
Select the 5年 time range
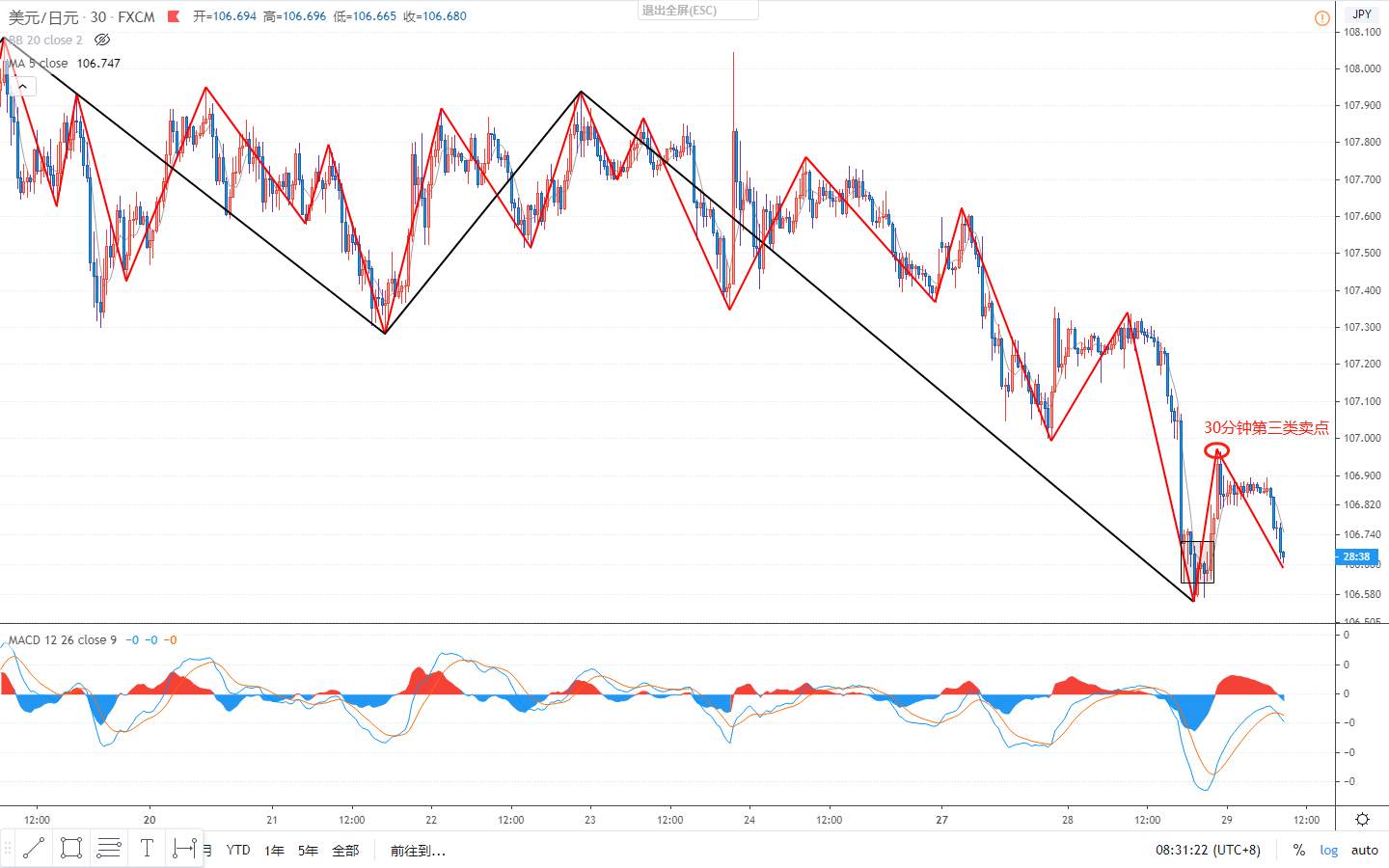click(308, 850)
